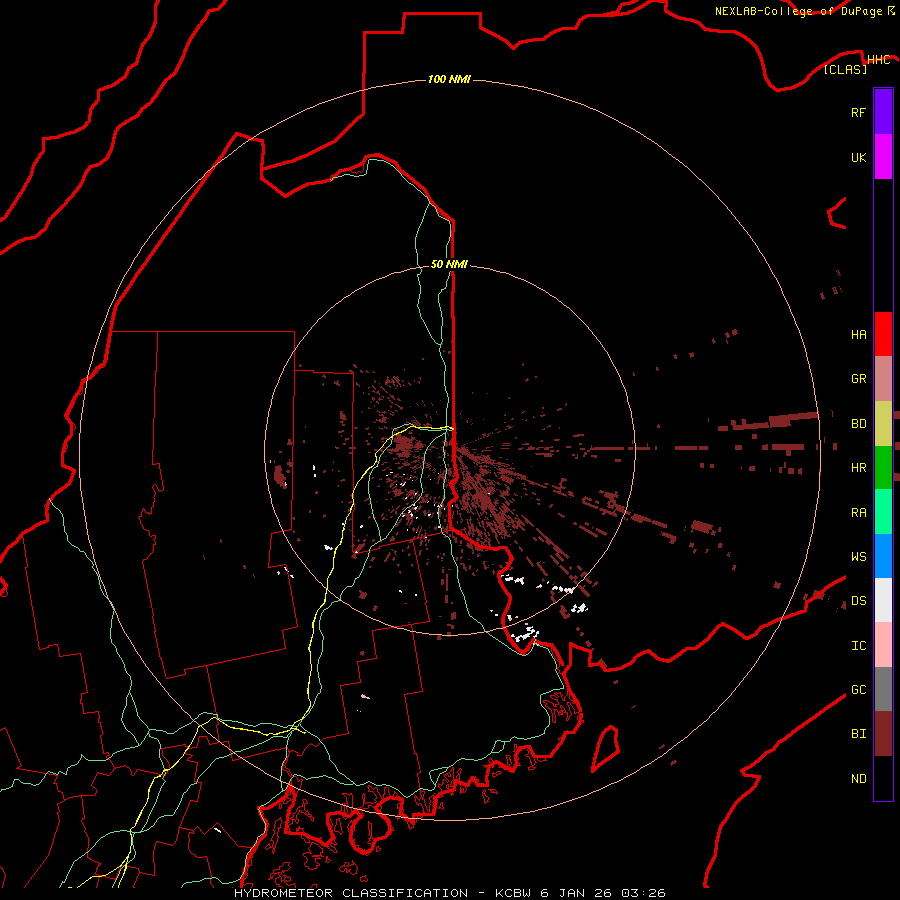Click the RF purple legend swatch
This screenshot has height=900, width=900.
(883, 112)
